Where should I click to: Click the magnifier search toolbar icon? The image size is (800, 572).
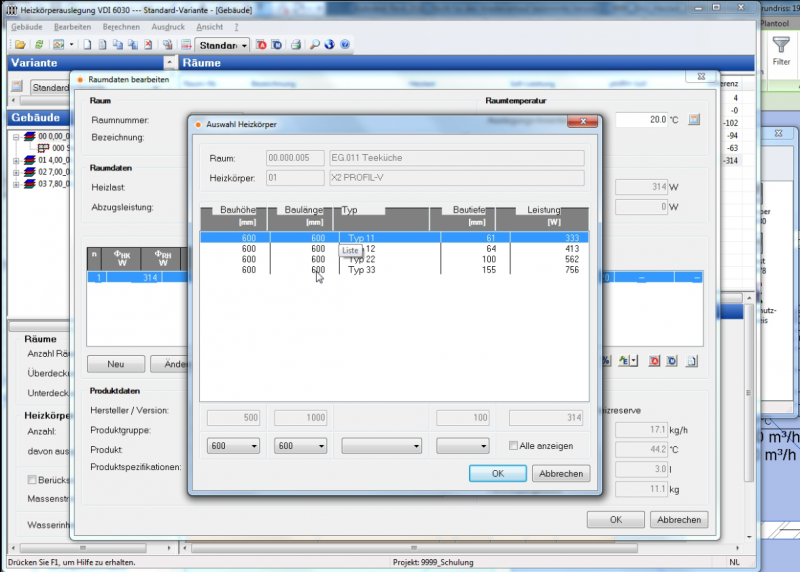point(314,45)
